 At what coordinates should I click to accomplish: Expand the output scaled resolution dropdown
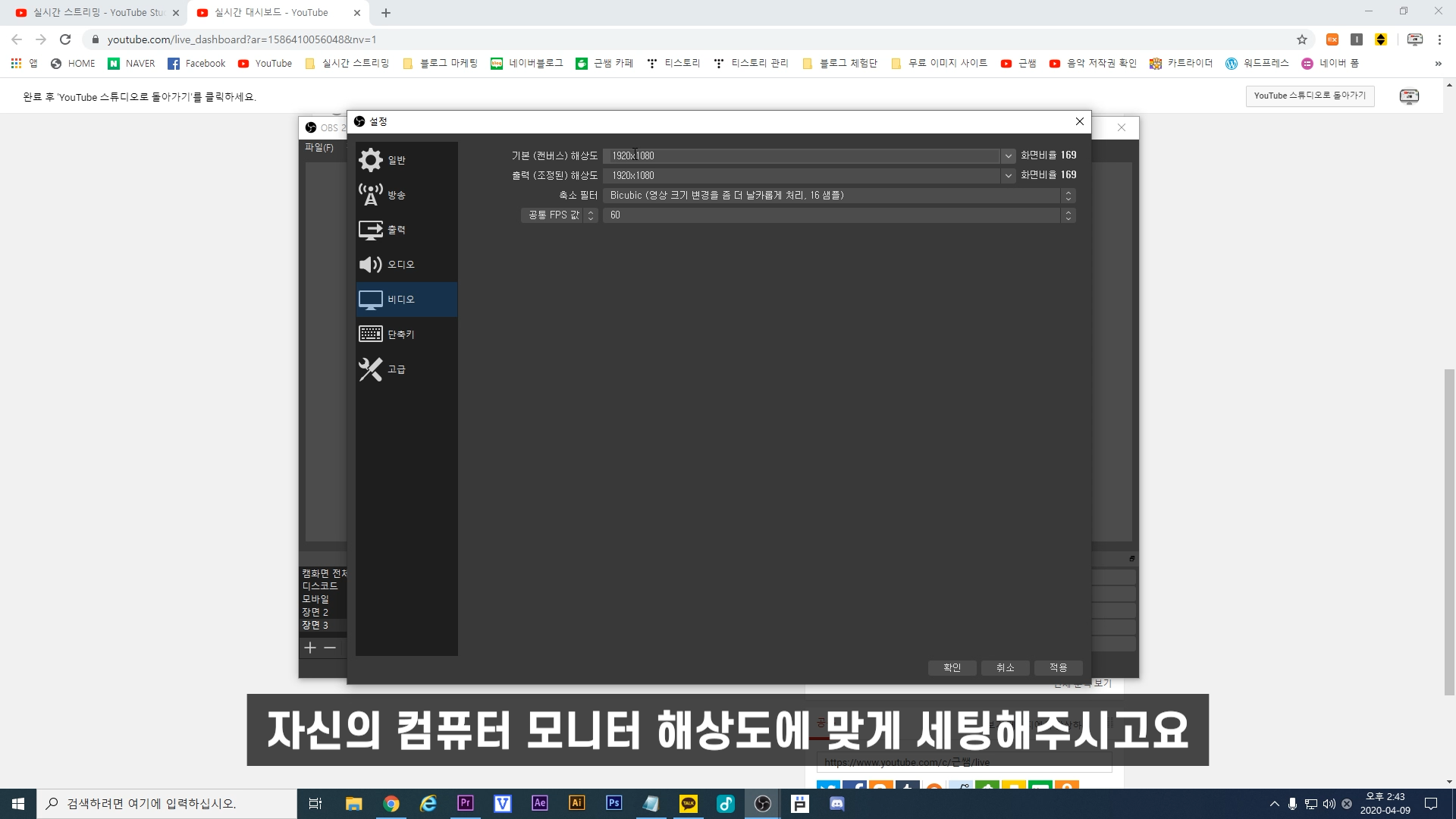click(x=1008, y=175)
